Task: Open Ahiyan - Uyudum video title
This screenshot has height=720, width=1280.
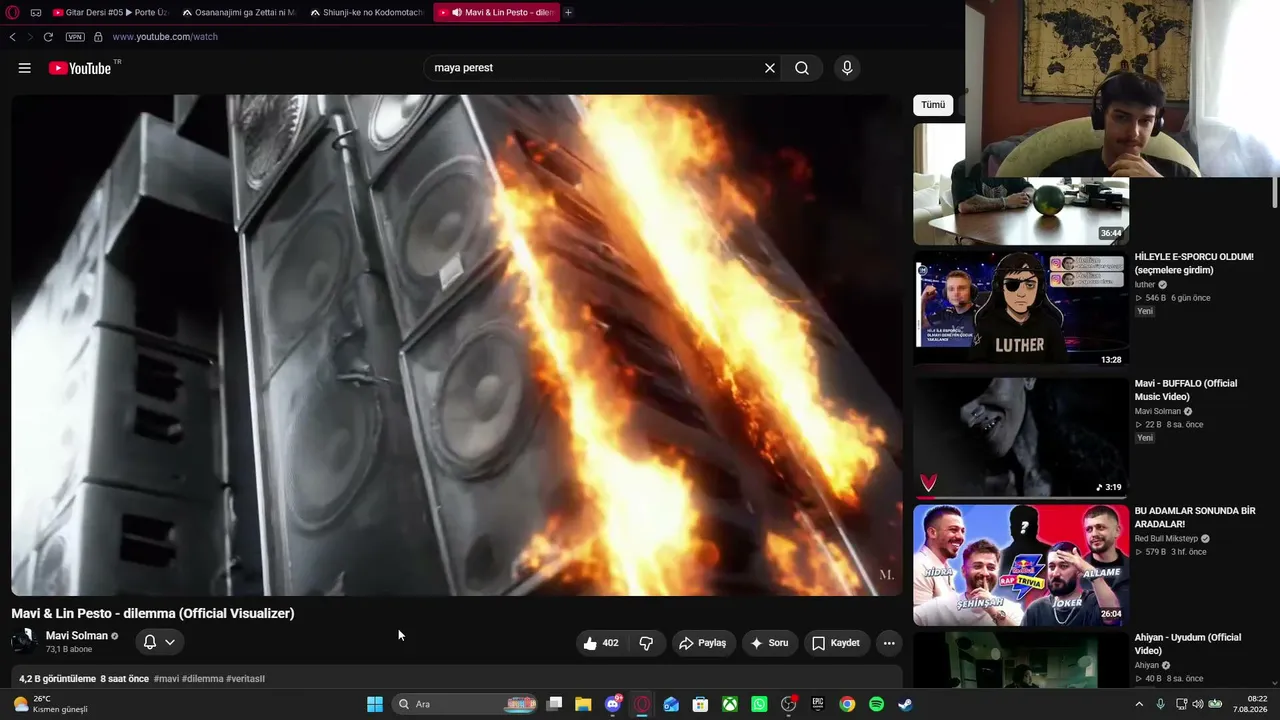Action: tap(1188, 644)
